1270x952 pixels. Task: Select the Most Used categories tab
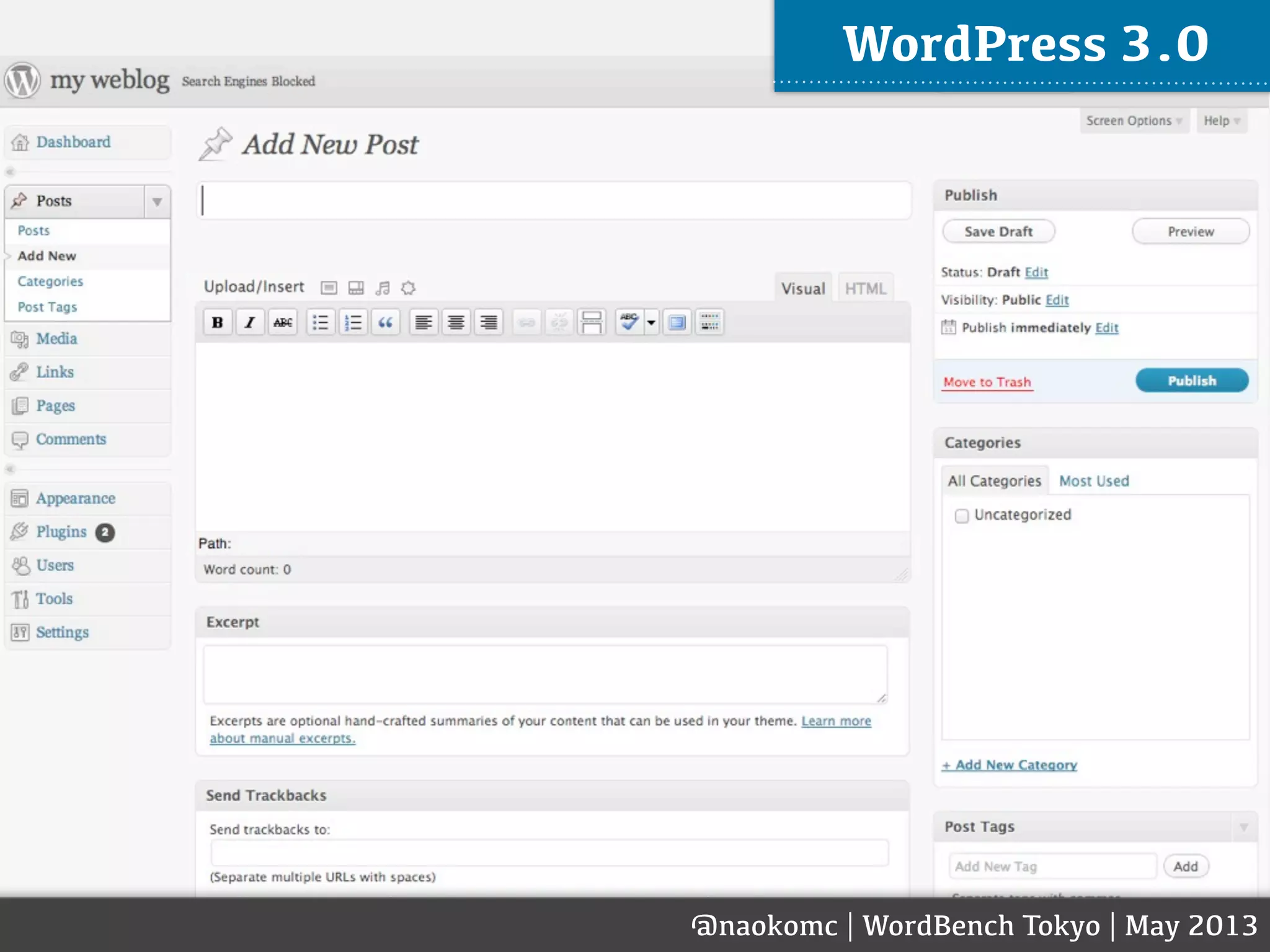(1093, 481)
